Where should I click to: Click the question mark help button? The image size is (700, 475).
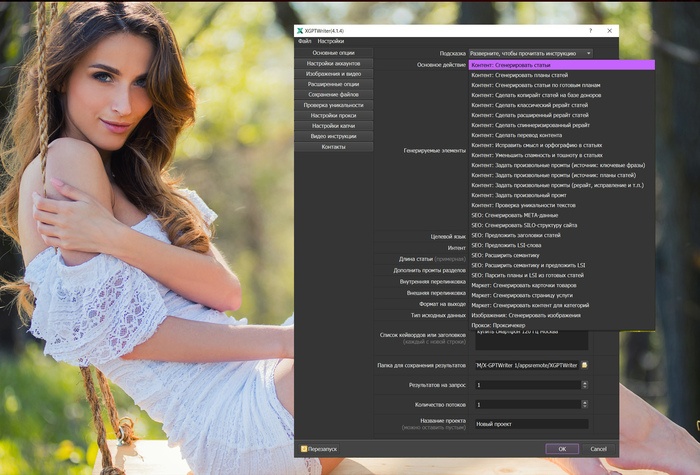click(x=590, y=32)
